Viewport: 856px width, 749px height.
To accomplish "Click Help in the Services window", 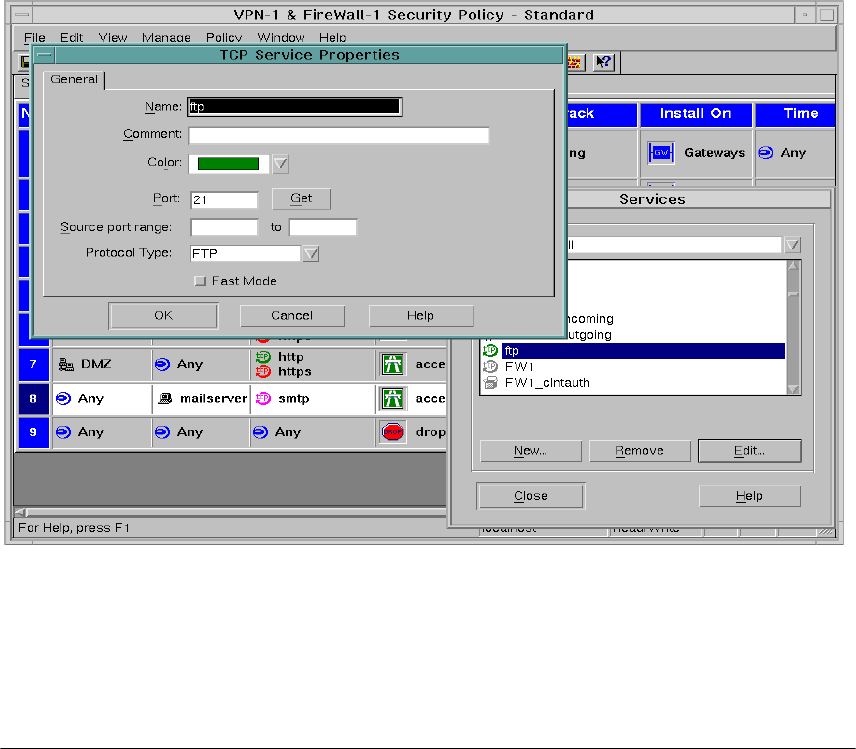I will coord(750,496).
